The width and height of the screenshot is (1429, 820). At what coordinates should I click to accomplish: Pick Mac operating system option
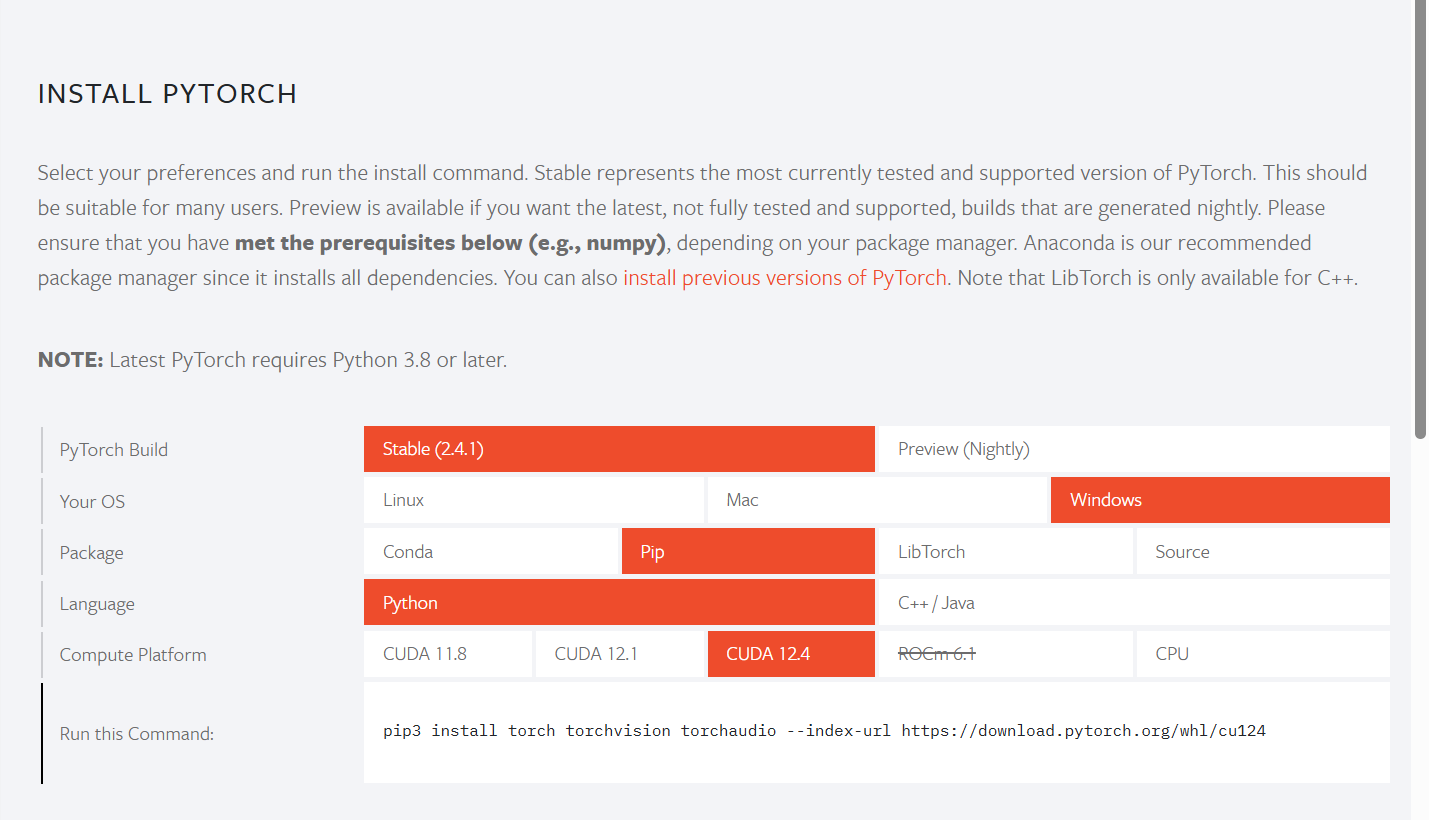[877, 500]
